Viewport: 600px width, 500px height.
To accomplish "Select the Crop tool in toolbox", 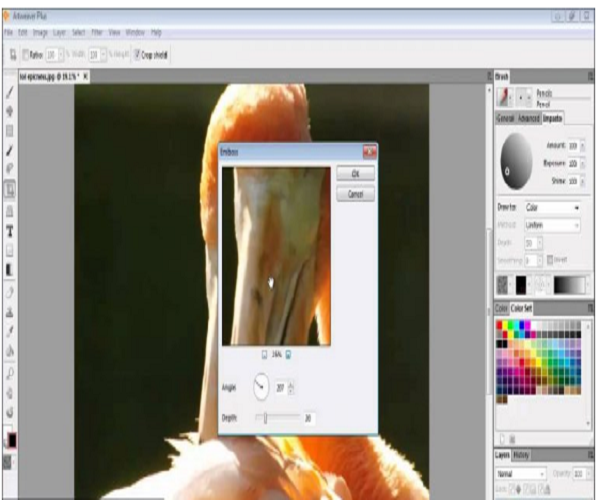I will 10,189.
